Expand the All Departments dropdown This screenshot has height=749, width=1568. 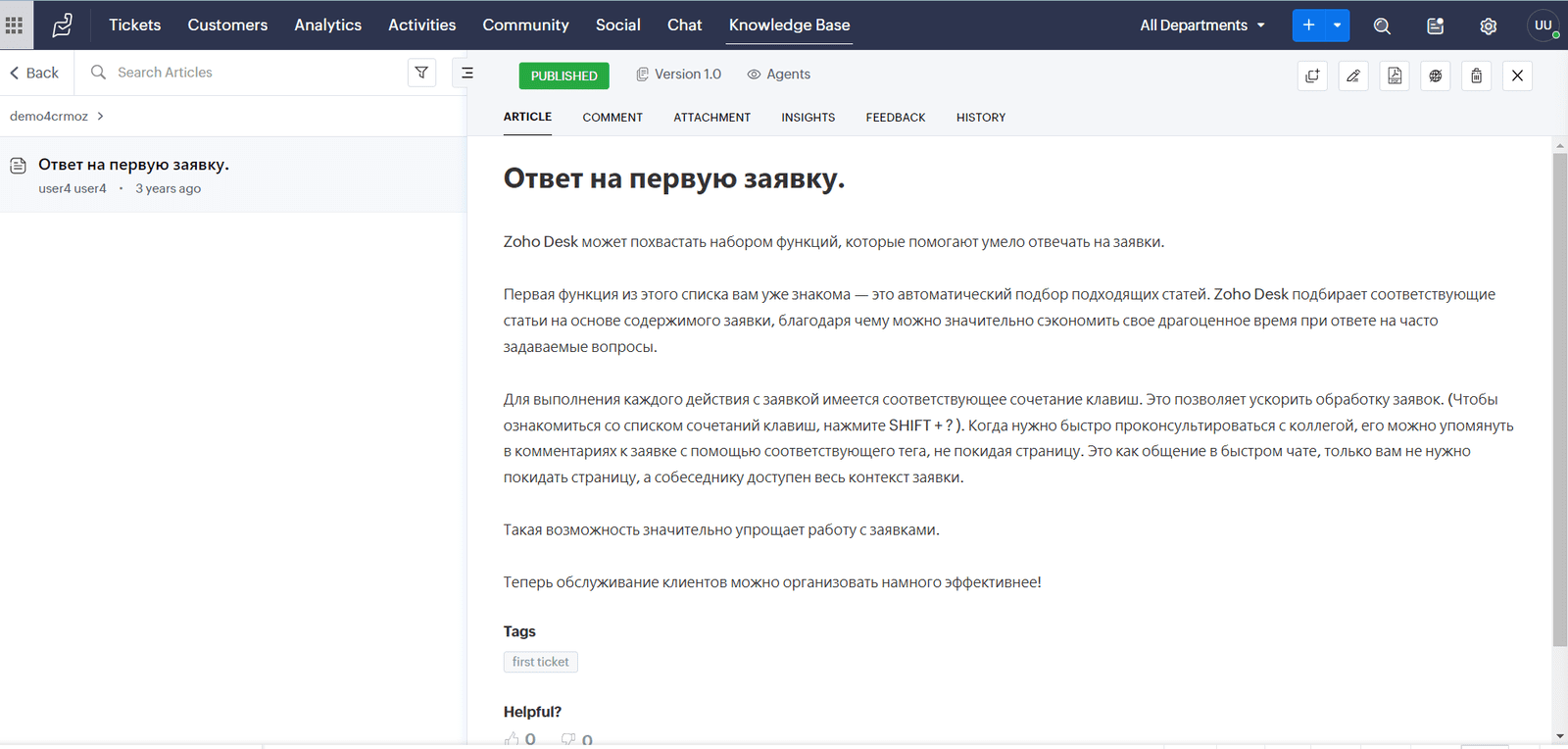1201,25
